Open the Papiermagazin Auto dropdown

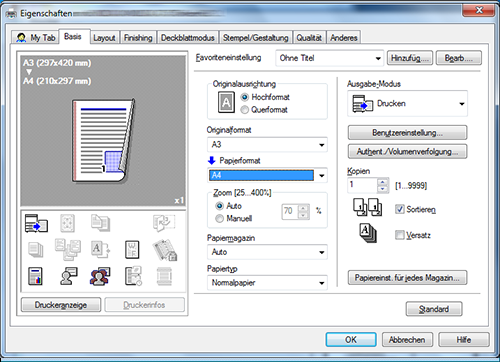[267, 252]
